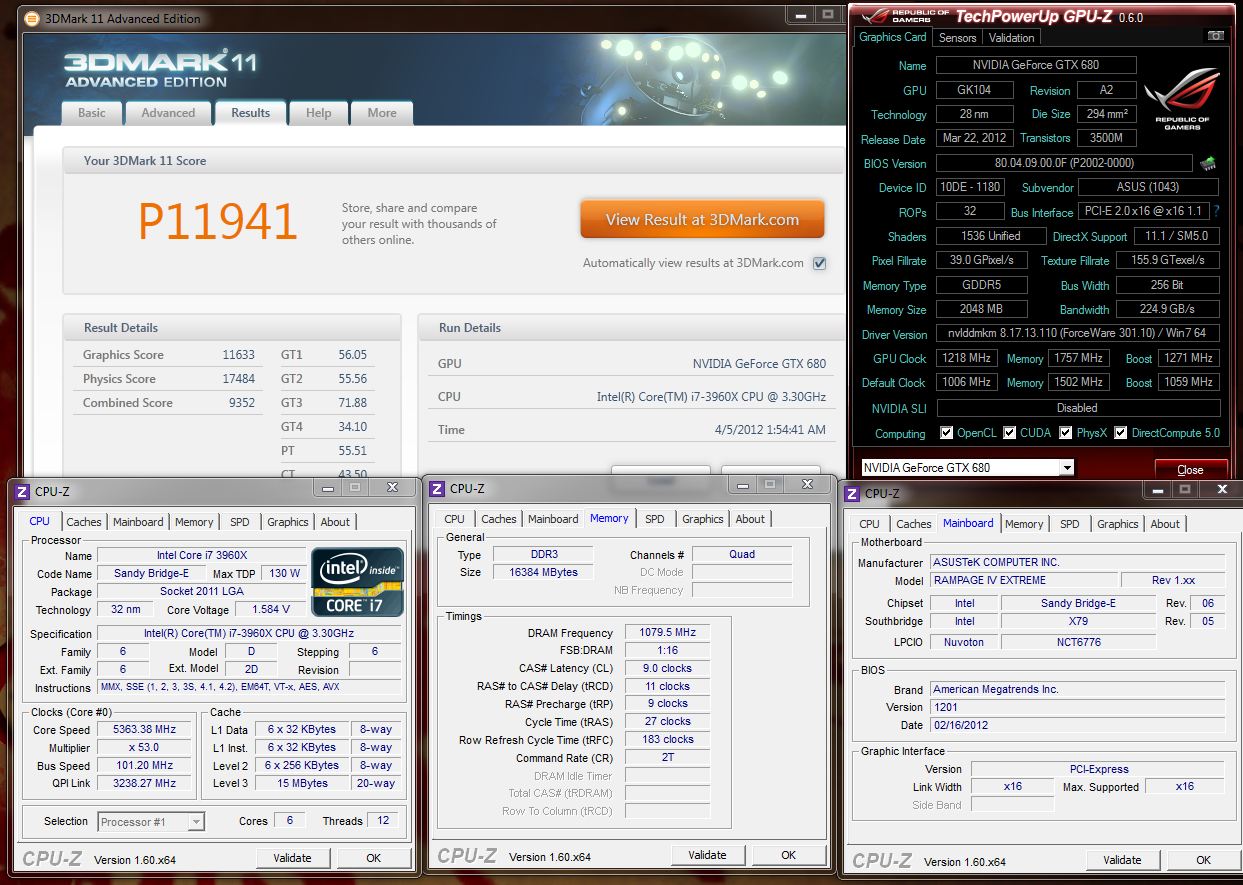Click View Result at 3DMark.com button
The width and height of the screenshot is (1243, 885).
click(x=702, y=220)
